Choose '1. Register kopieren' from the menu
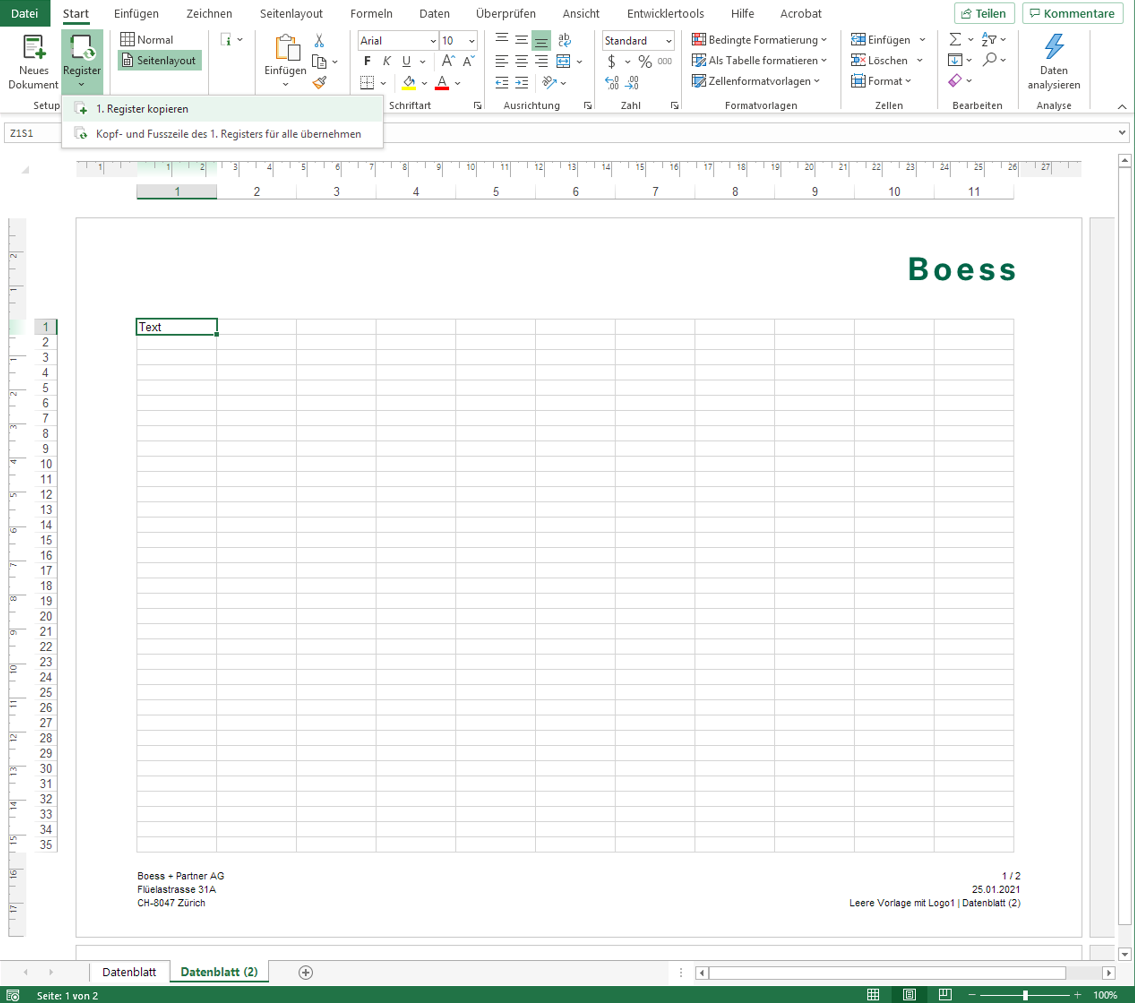 pos(222,109)
